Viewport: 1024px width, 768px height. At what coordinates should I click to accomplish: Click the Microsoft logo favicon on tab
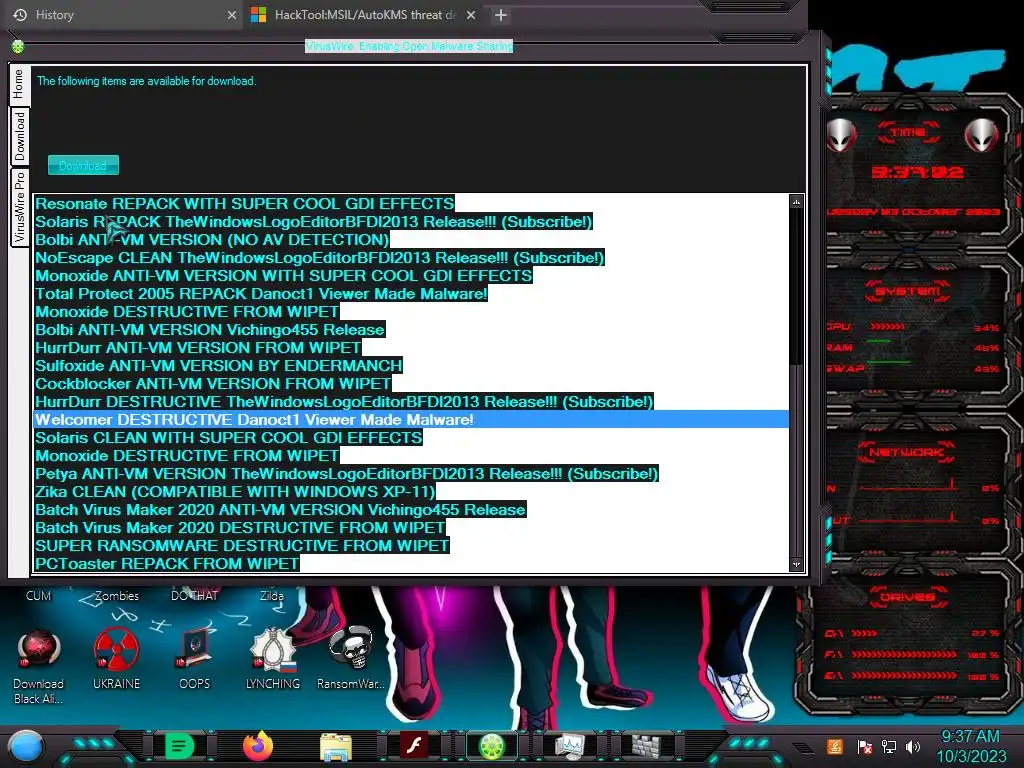click(259, 15)
